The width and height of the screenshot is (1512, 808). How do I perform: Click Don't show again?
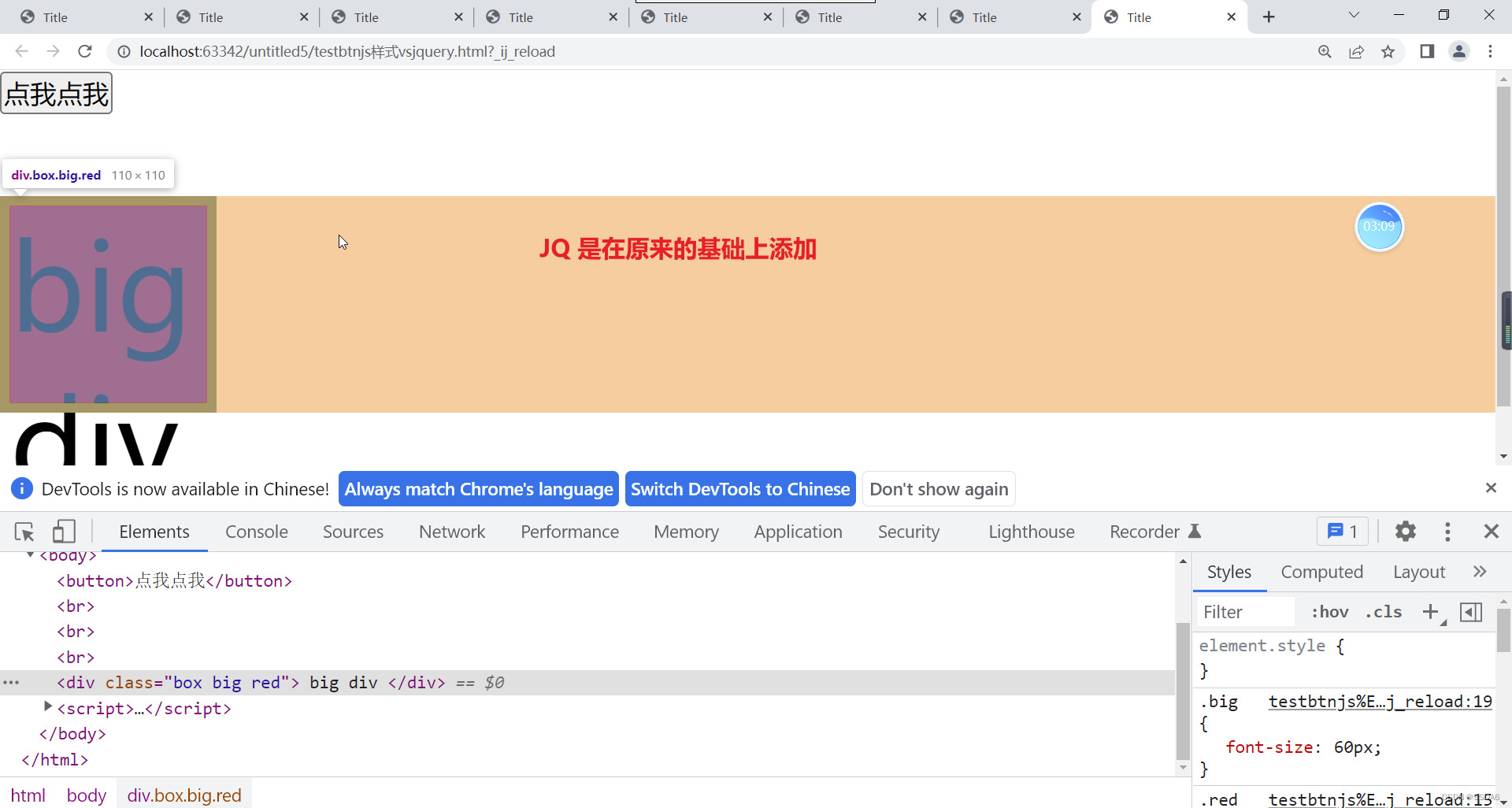[x=939, y=489]
